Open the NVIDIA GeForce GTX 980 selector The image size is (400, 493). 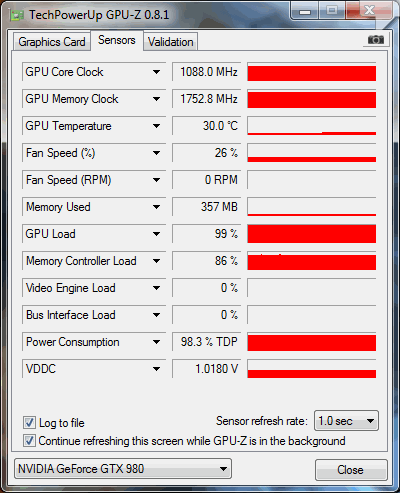coord(123,469)
